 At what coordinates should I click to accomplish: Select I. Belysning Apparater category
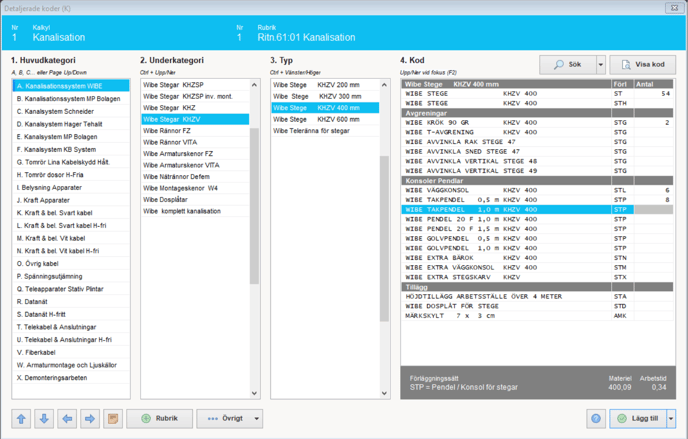pyautogui.click(x=71, y=187)
